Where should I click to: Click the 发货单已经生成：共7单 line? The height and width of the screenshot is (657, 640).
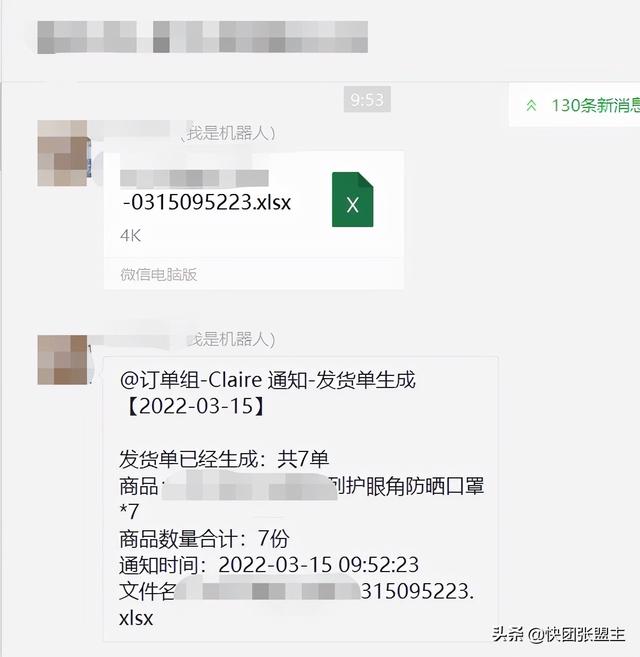pos(224,459)
